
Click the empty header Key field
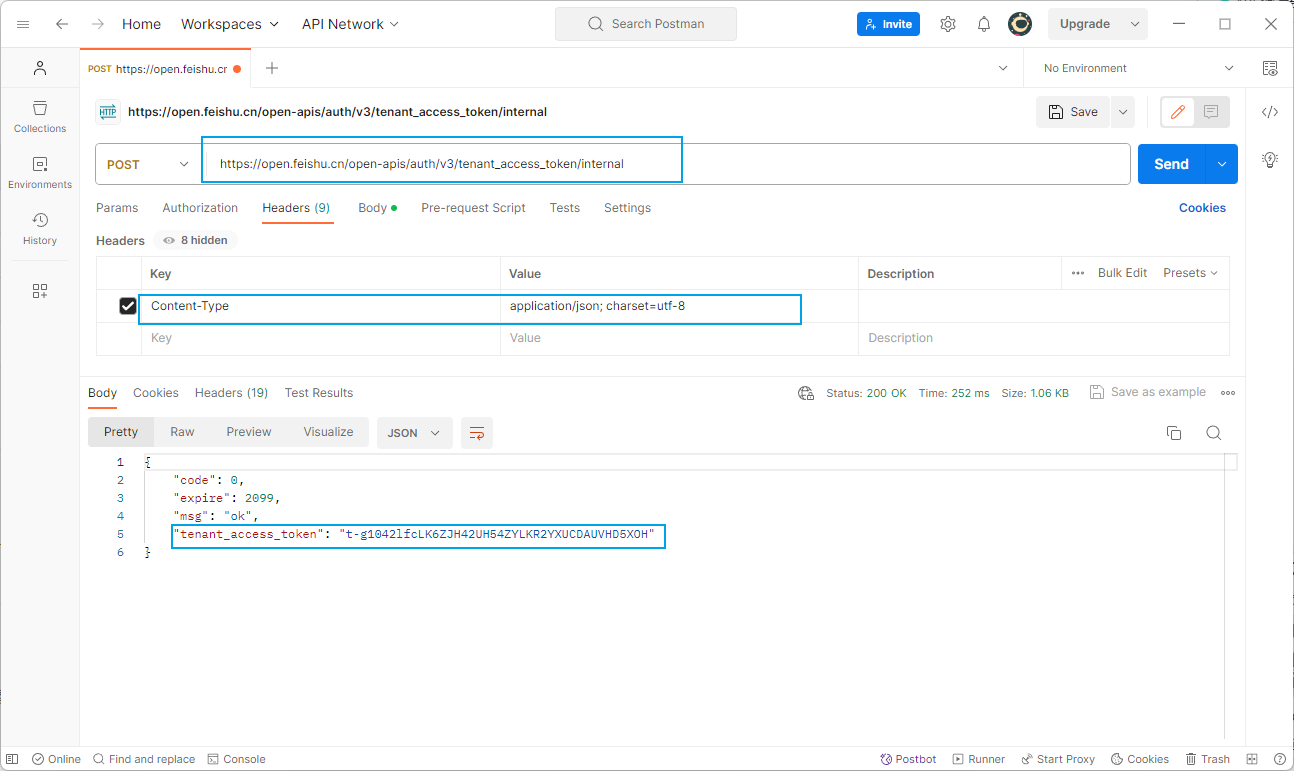click(320, 338)
